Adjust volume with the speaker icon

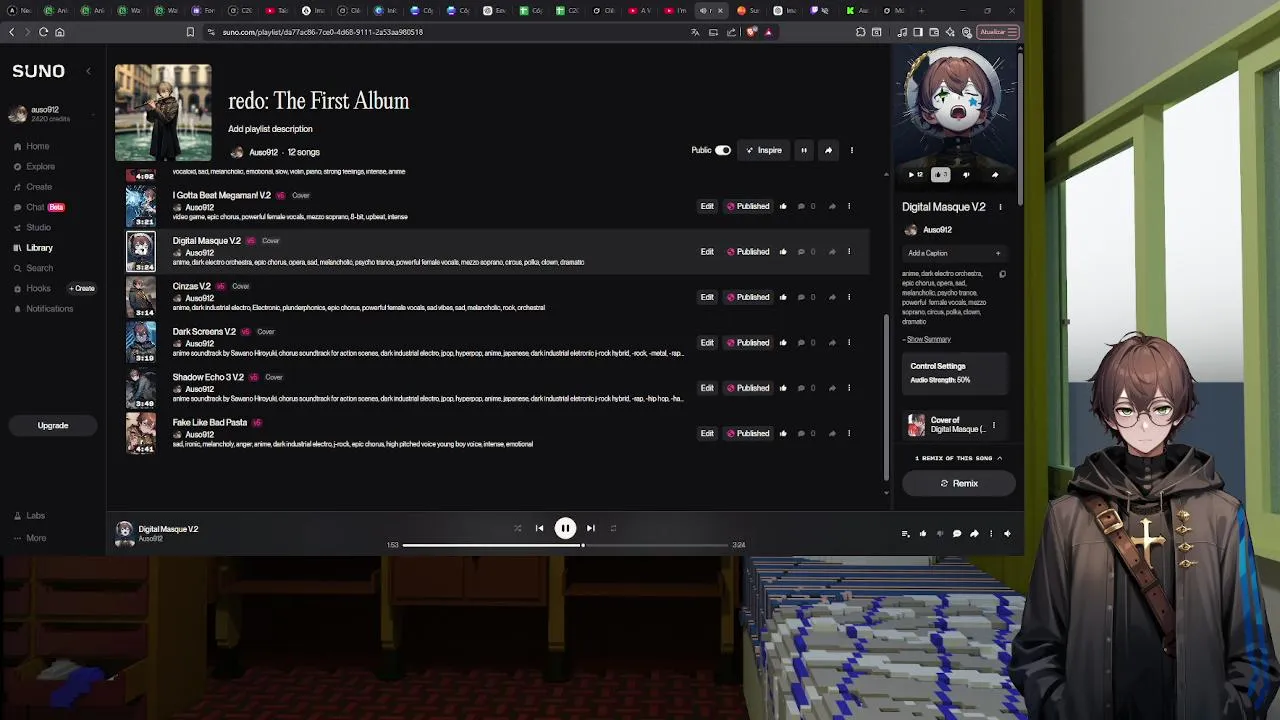(x=1007, y=534)
